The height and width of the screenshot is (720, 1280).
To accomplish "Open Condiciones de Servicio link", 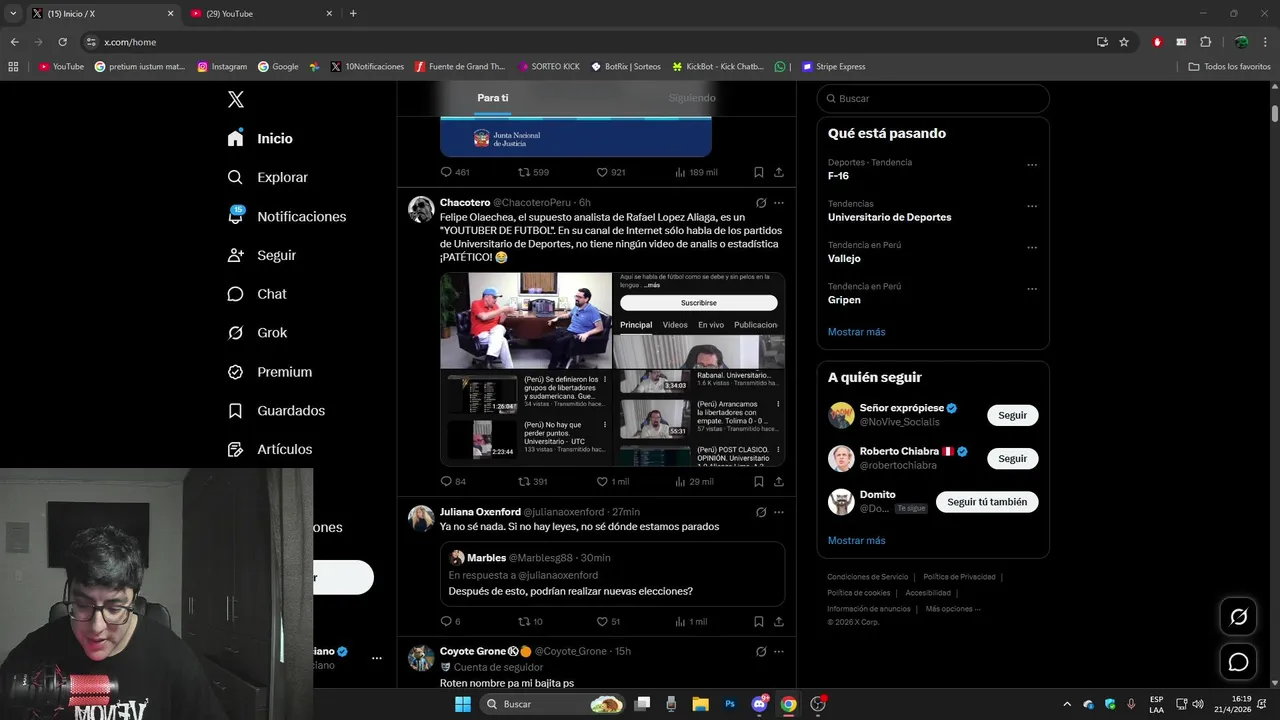I will click(x=867, y=577).
